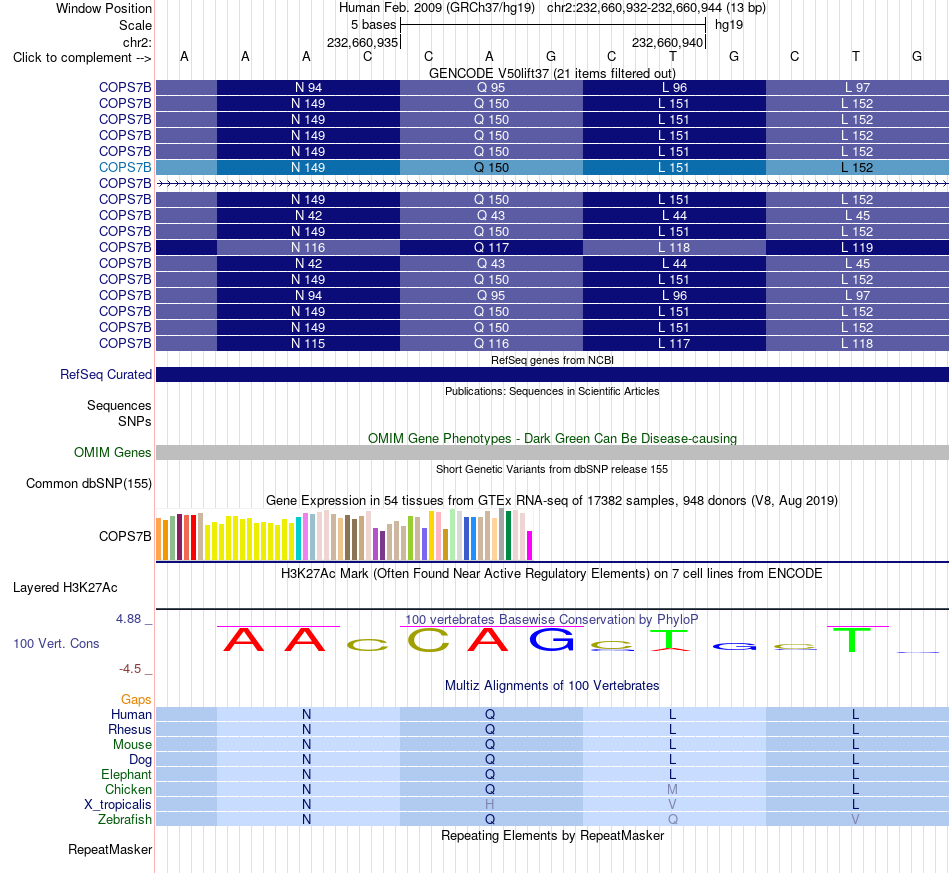Click the H residue in X_tropicalis row
The image size is (950, 873).
coord(490,805)
